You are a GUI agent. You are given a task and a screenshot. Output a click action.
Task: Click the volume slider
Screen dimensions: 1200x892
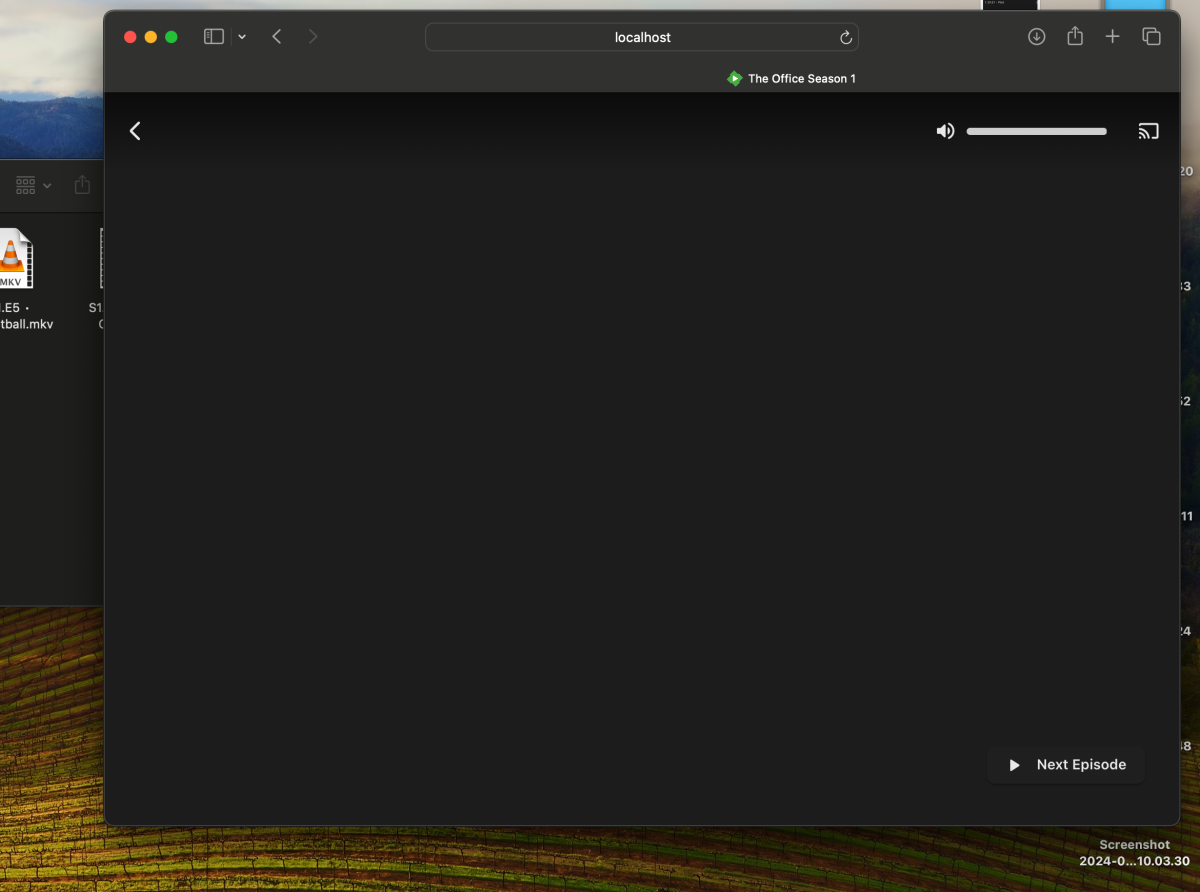tap(1036, 131)
